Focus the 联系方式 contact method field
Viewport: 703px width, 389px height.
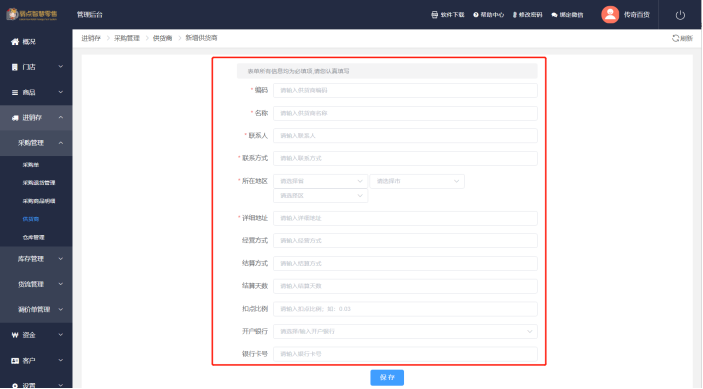click(x=405, y=159)
